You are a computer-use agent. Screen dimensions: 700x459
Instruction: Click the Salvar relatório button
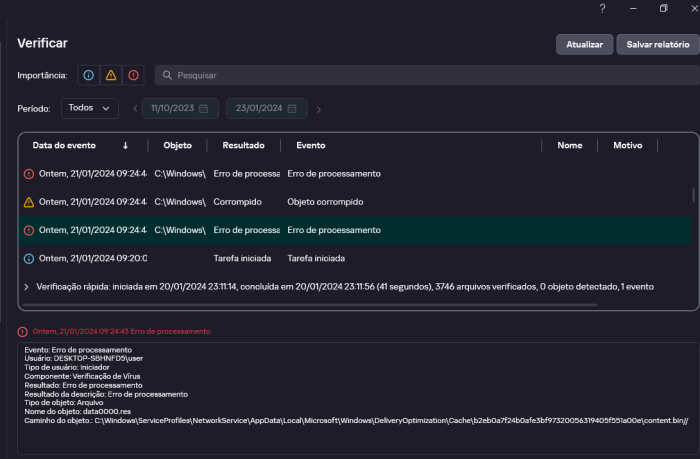657,45
